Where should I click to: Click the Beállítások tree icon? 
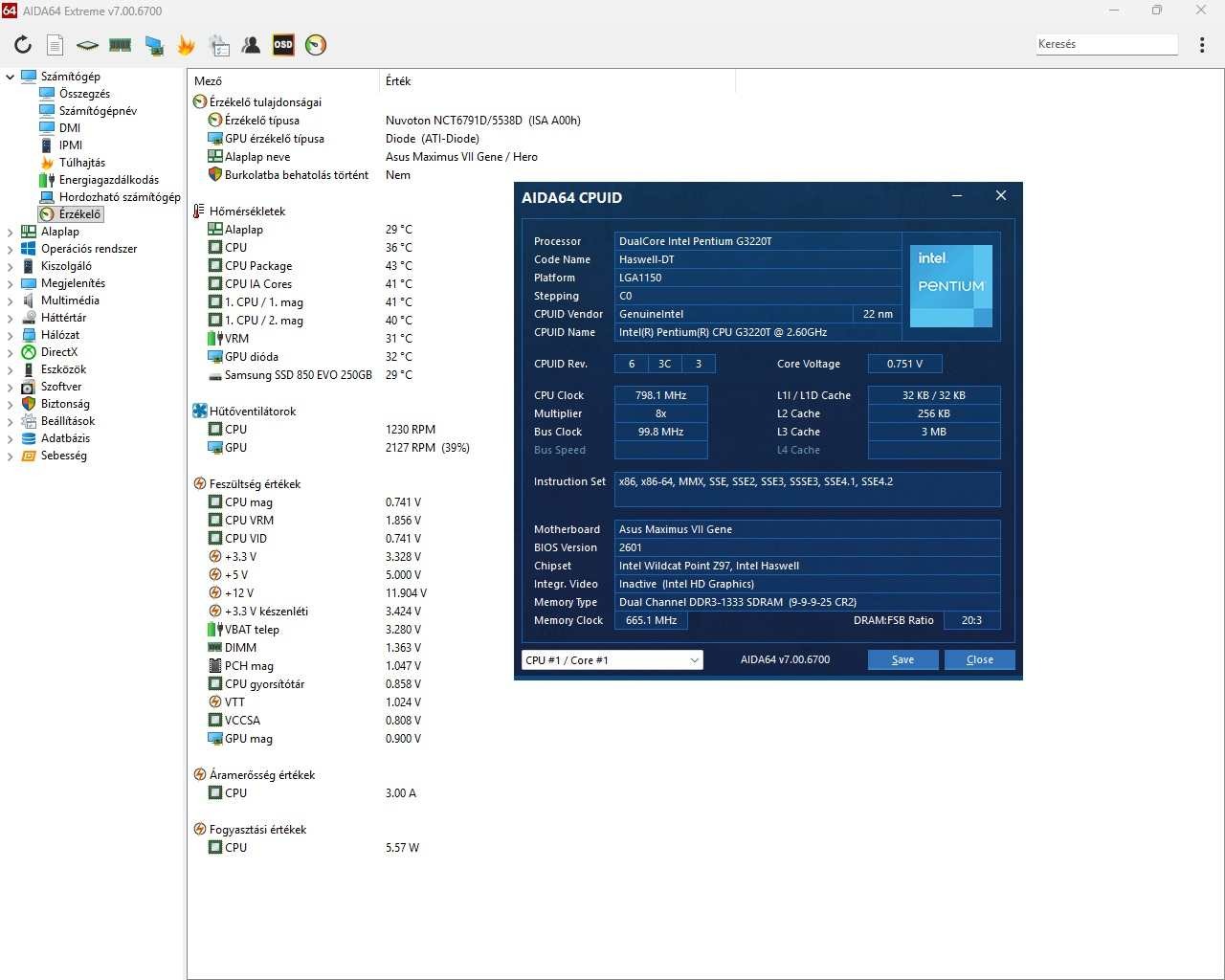coord(29,421)
